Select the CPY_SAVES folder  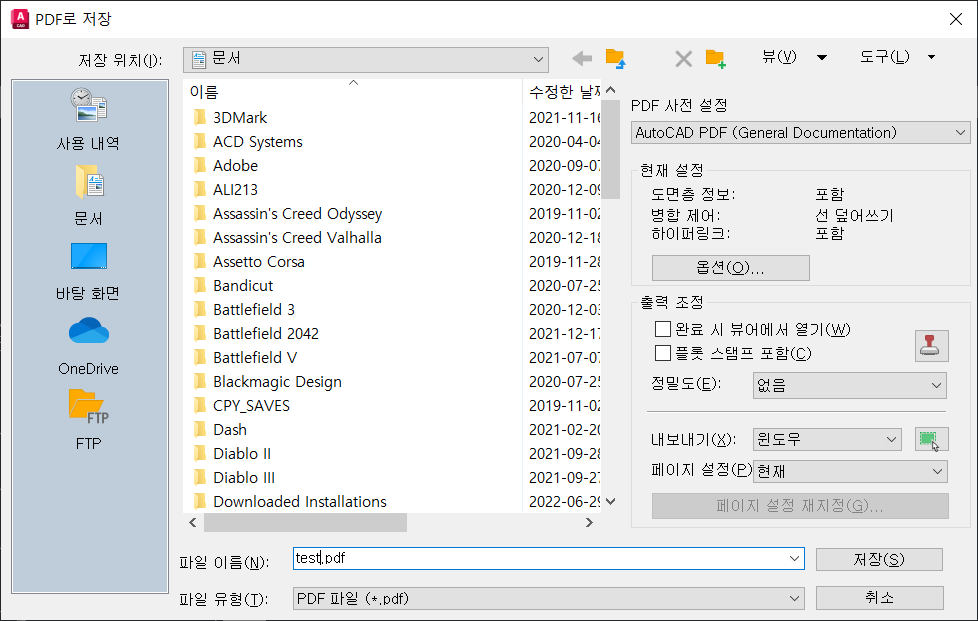(x=241, y=405)
